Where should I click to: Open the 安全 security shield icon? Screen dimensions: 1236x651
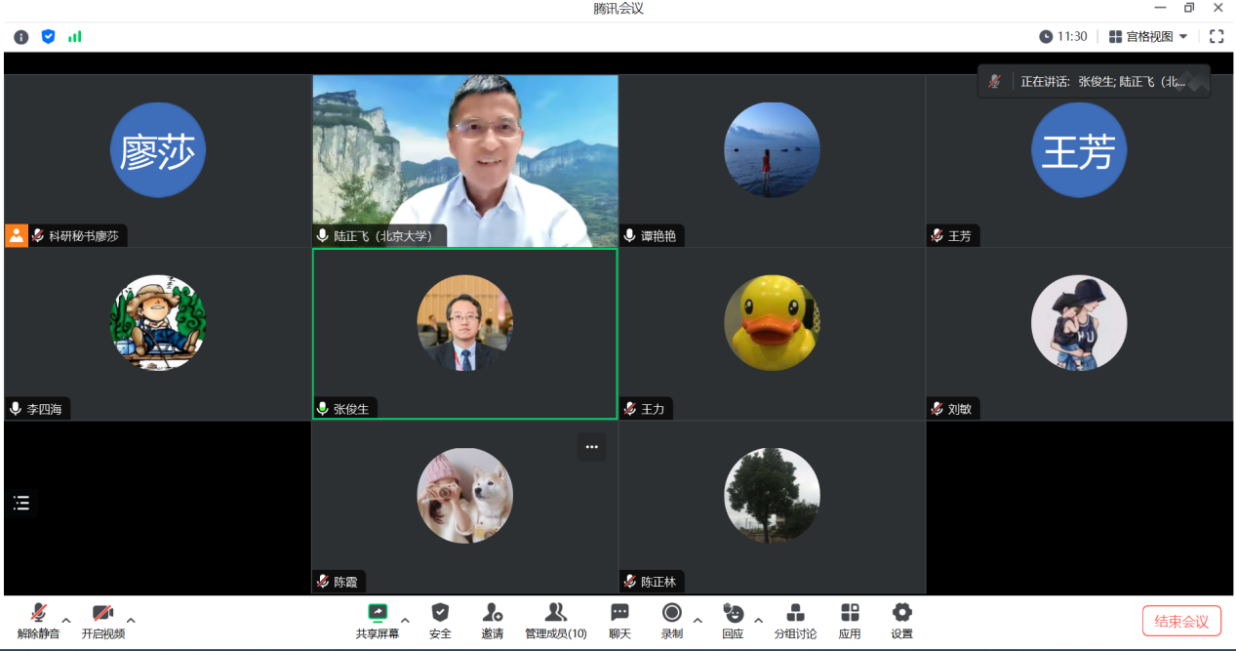click(x=440, y=620)
